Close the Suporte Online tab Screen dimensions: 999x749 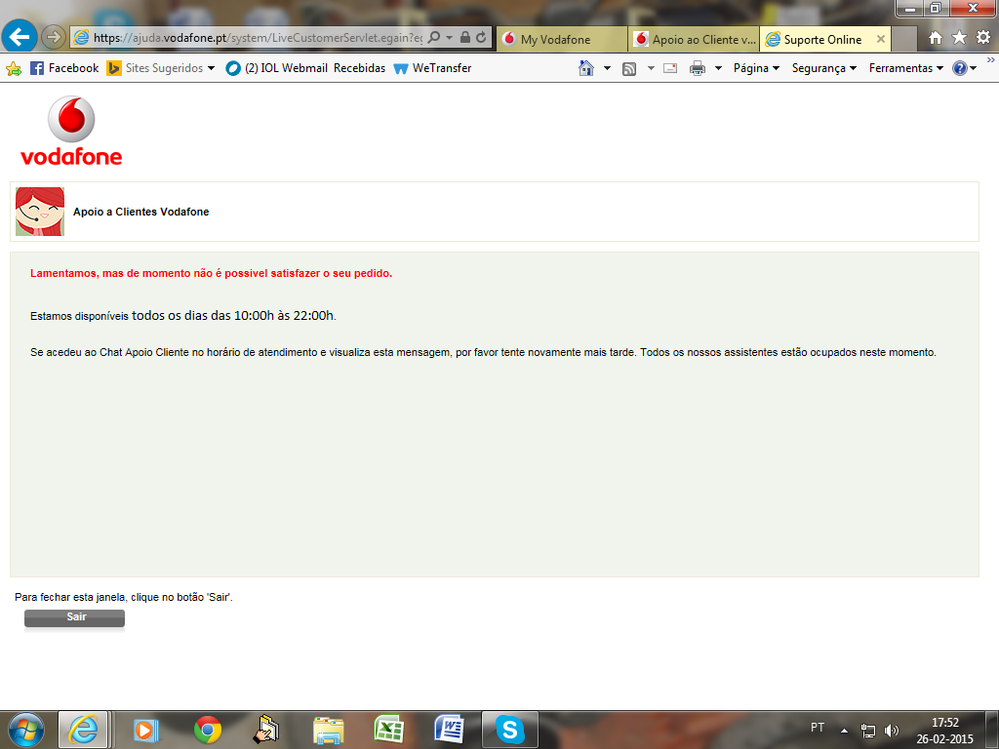click(x=880, y=39)
